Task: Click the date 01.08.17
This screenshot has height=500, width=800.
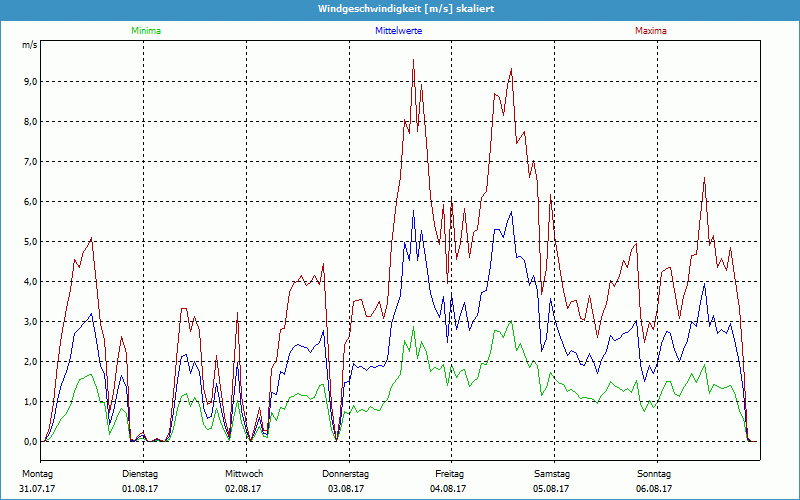Action: pos(140,489)
